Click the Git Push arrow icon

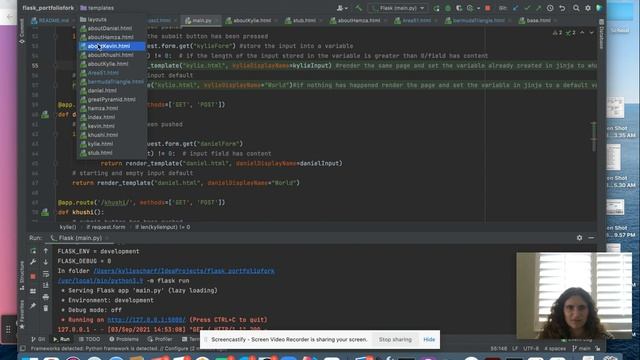coord(538,8)
